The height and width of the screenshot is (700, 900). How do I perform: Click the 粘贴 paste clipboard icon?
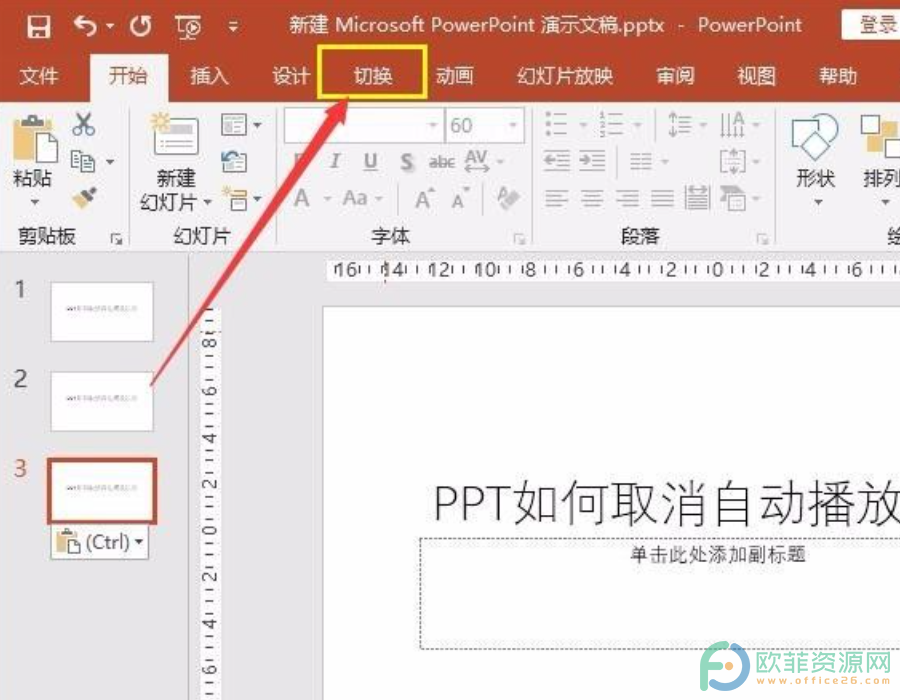pyautogui.click(x=34, y=138)
